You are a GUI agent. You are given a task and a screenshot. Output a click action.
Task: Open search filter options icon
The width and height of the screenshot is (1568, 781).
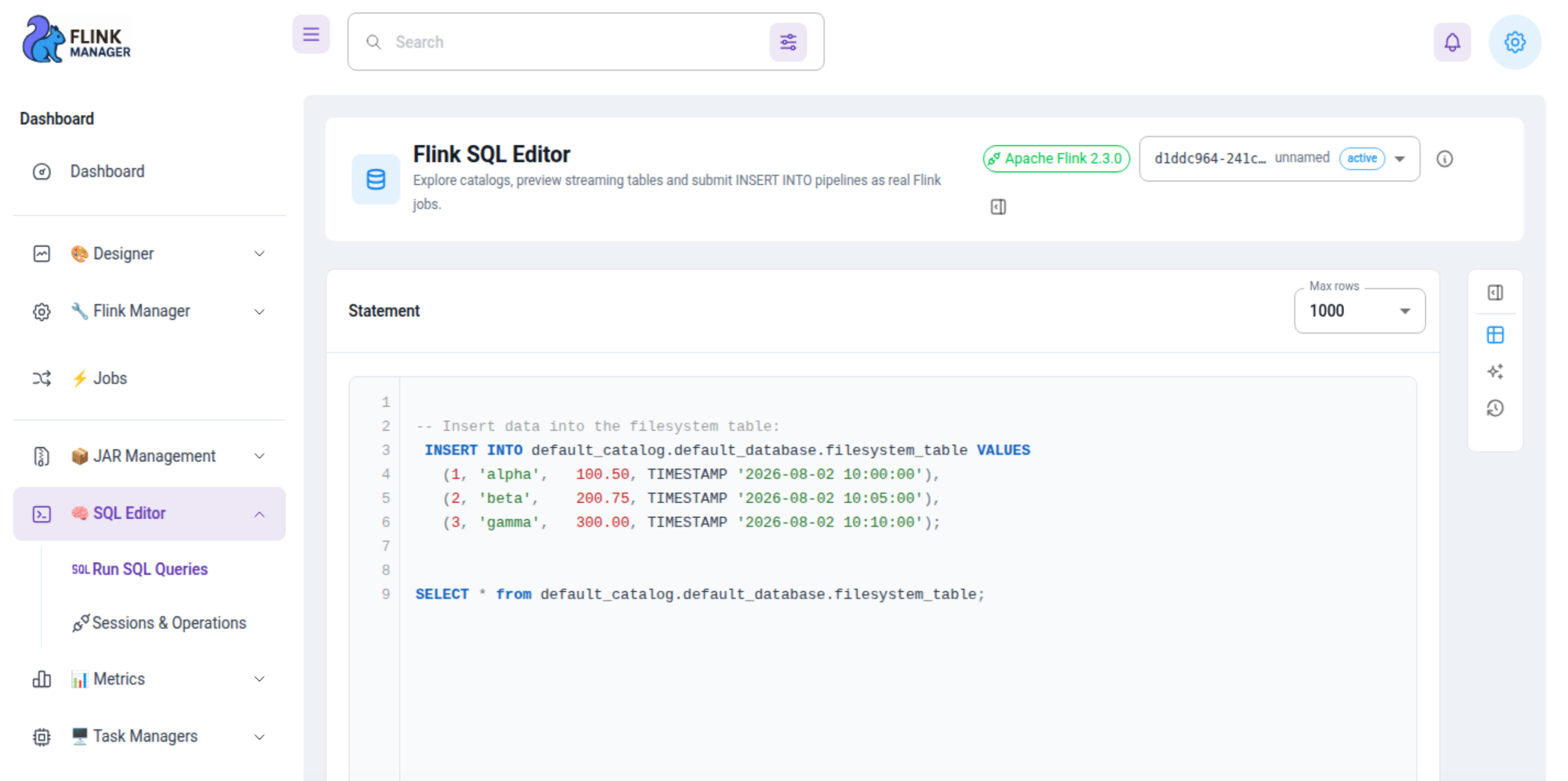click(788, 42)
